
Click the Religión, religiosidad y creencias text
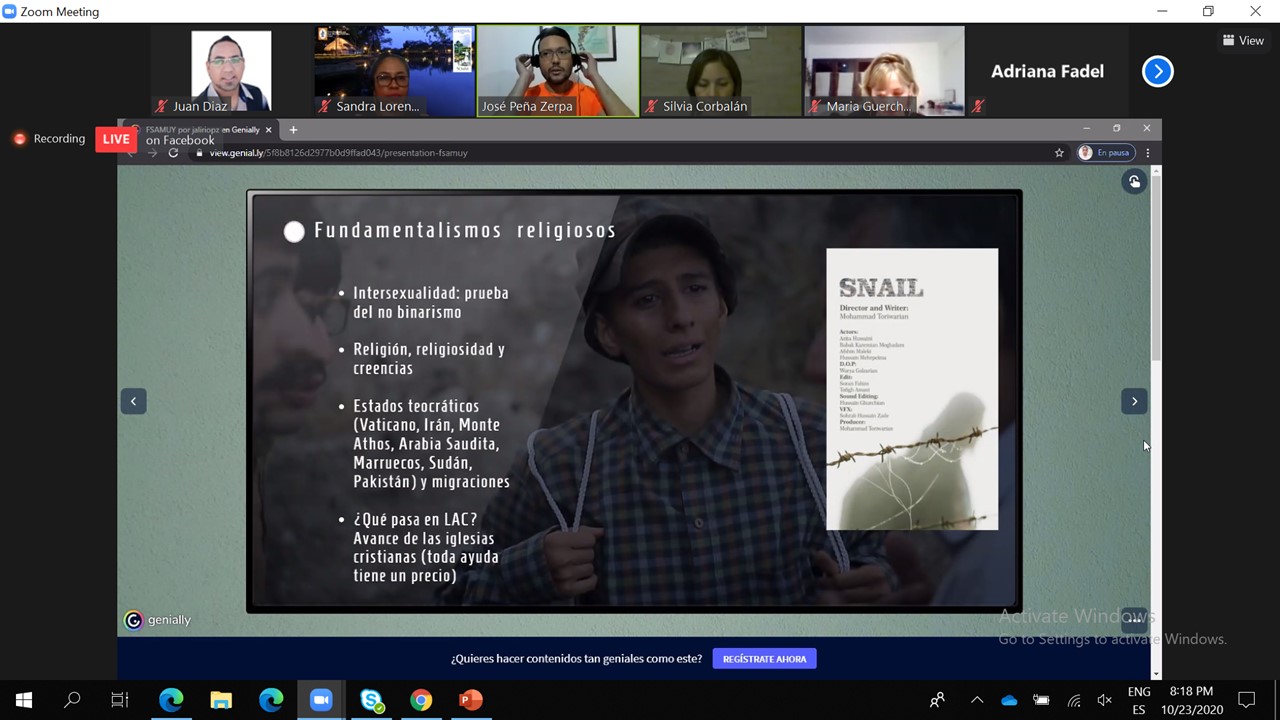429,358
